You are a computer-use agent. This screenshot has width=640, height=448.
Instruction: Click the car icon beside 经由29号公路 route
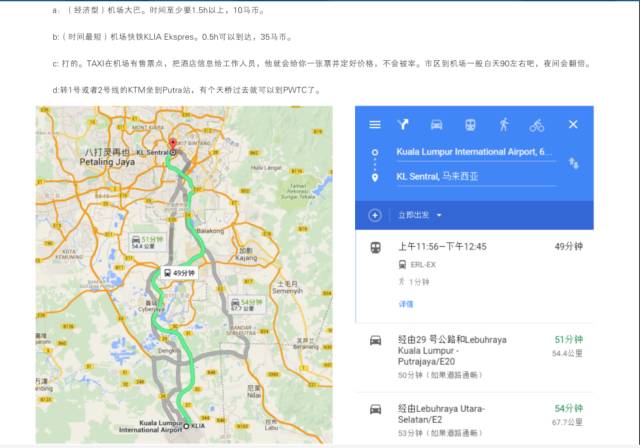tap(376, 340)
